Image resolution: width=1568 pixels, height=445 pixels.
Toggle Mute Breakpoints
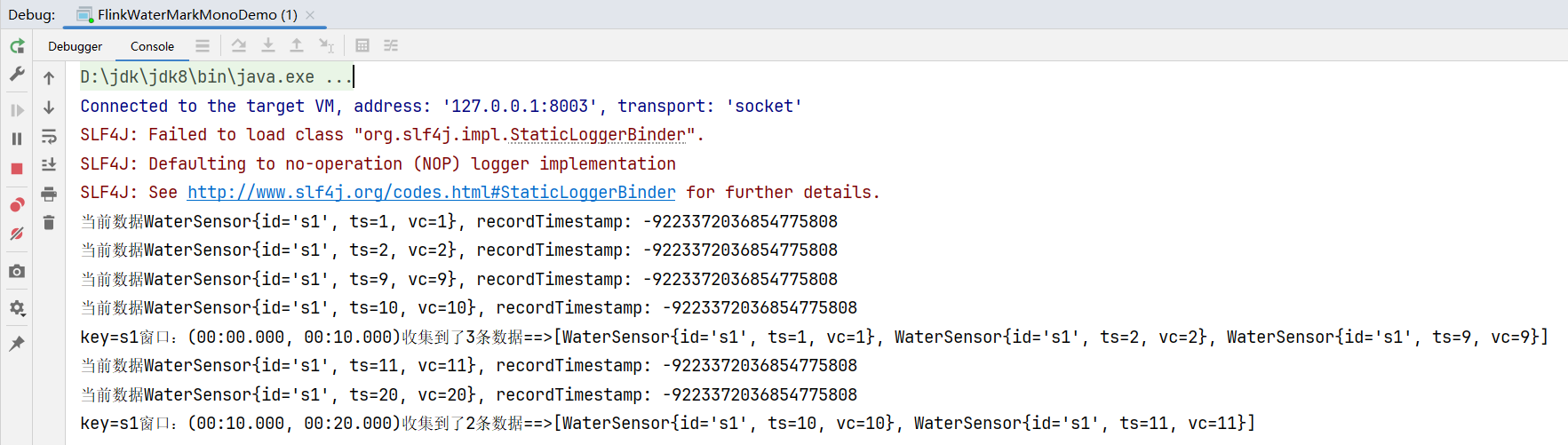17,234
